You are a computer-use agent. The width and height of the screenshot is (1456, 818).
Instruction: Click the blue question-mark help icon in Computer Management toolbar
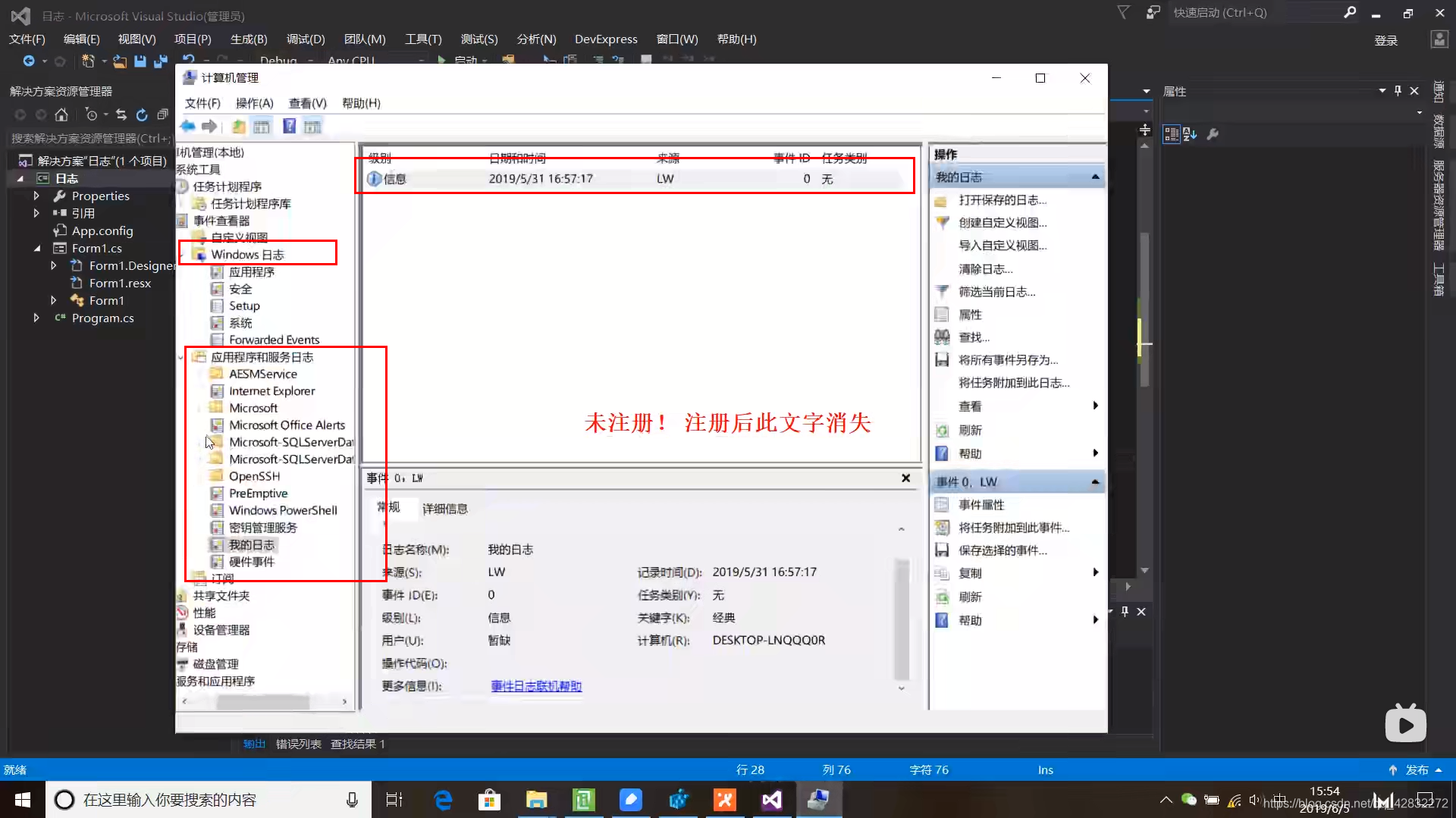coord(289,127)
